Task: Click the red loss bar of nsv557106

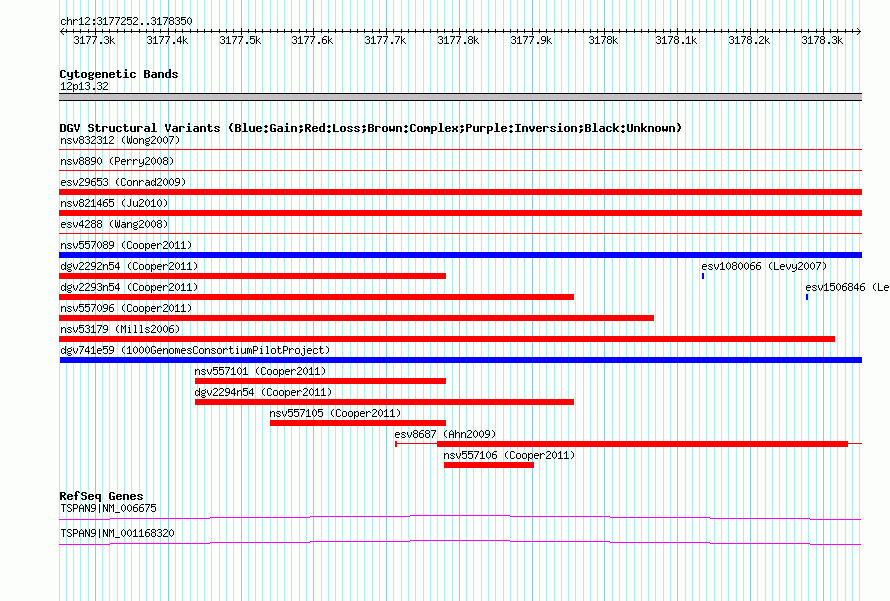Action: coord(489,465)
